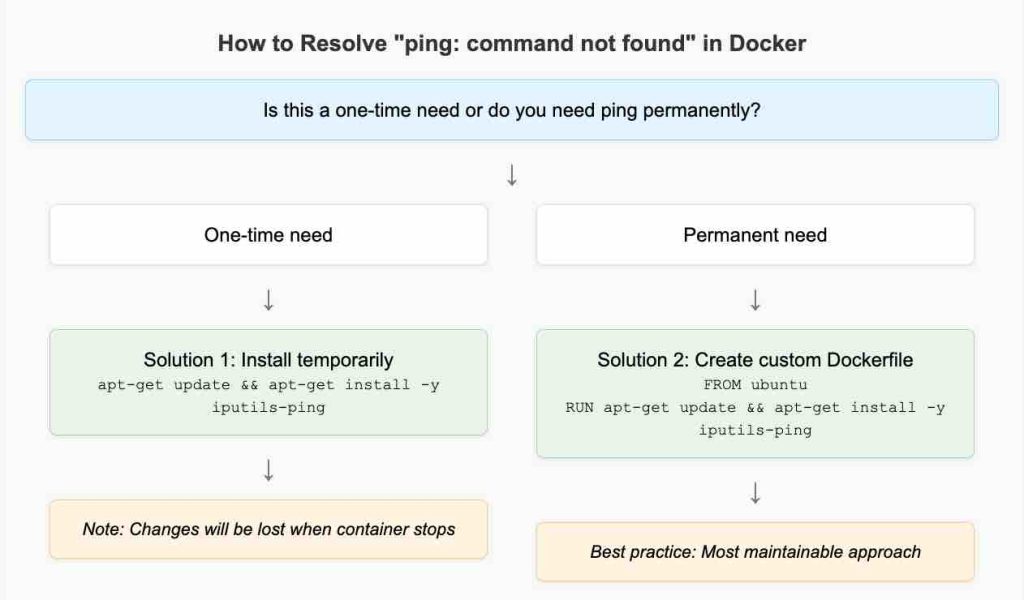Screen dimensions: 1024x600
Task: Click "iputils-ping" in the Solution 2 box
Action: pyautogui.click(x=755, y=430)
